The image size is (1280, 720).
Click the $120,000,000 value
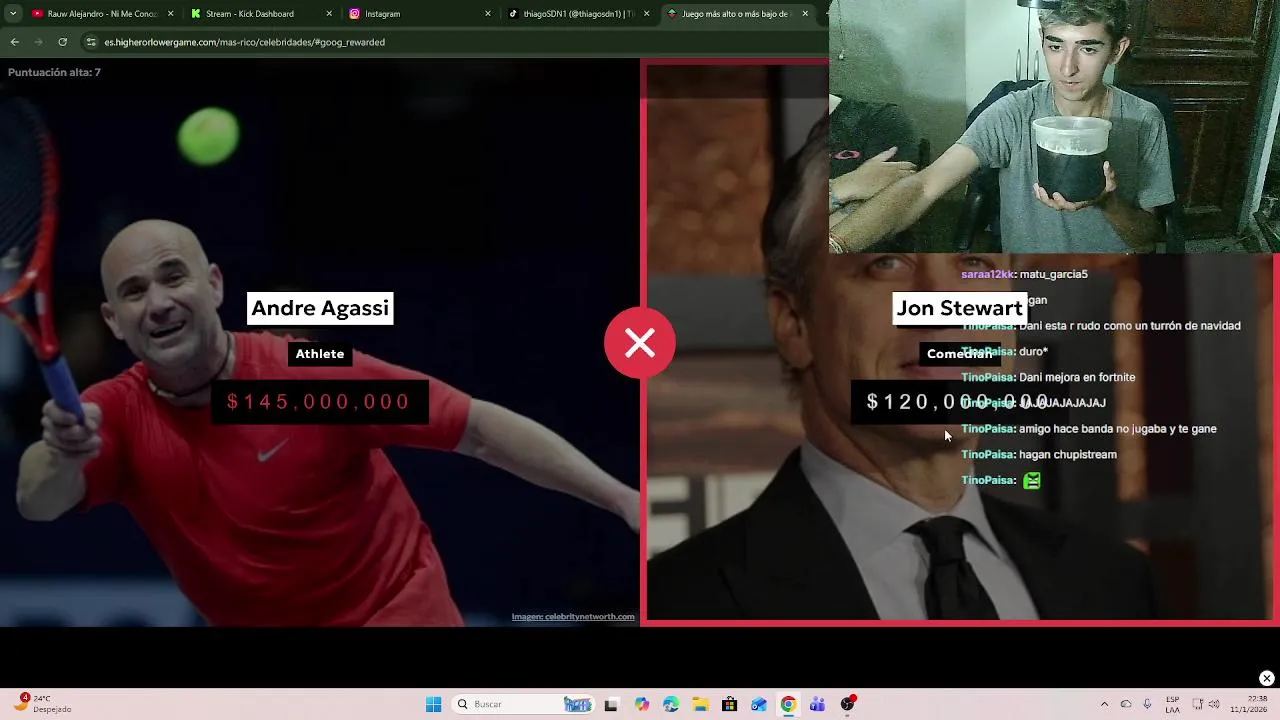[958, 402]
